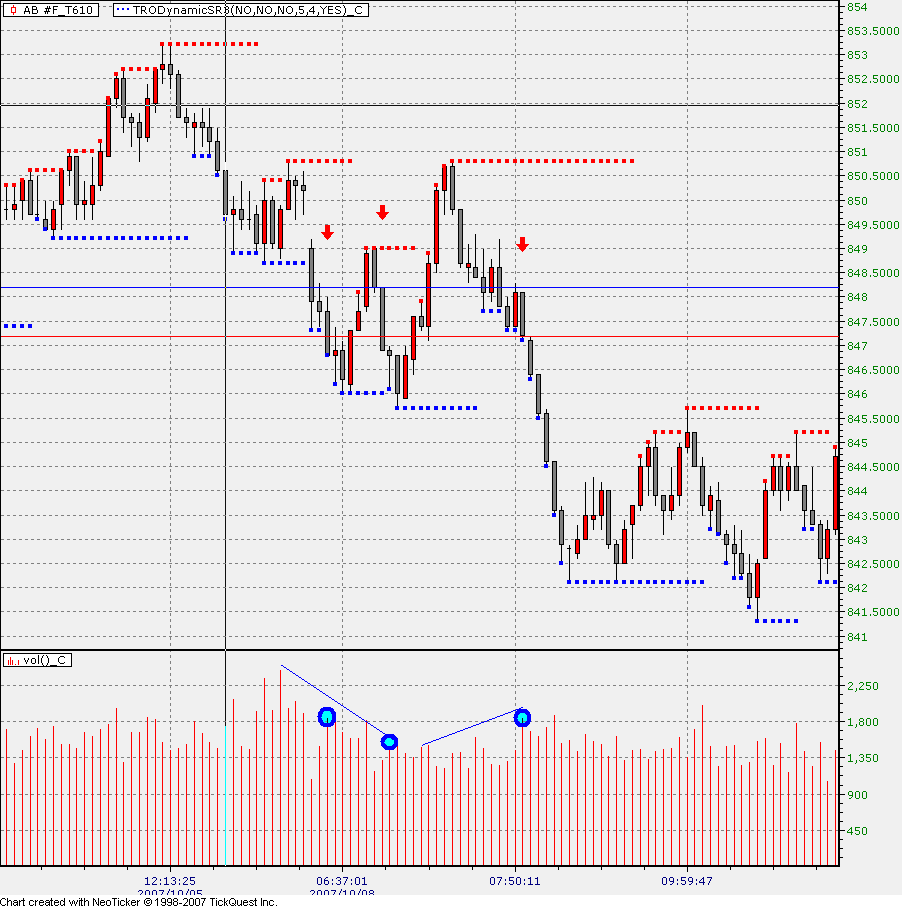
Task: Click the 850 price axis label
Action: point(857,201)
